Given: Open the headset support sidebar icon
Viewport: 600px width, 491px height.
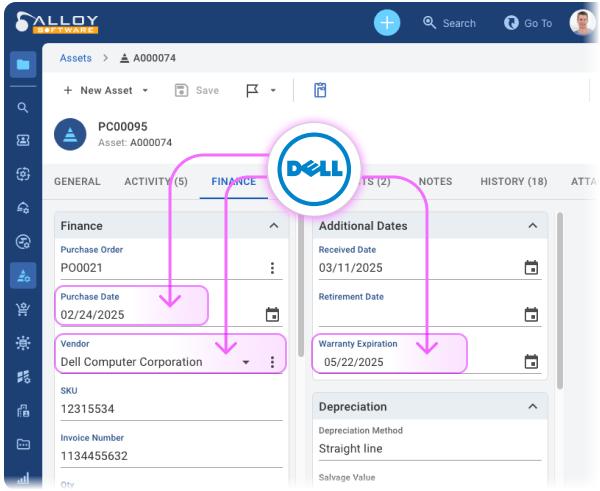Looking at the screenshot, I should 23,208.
